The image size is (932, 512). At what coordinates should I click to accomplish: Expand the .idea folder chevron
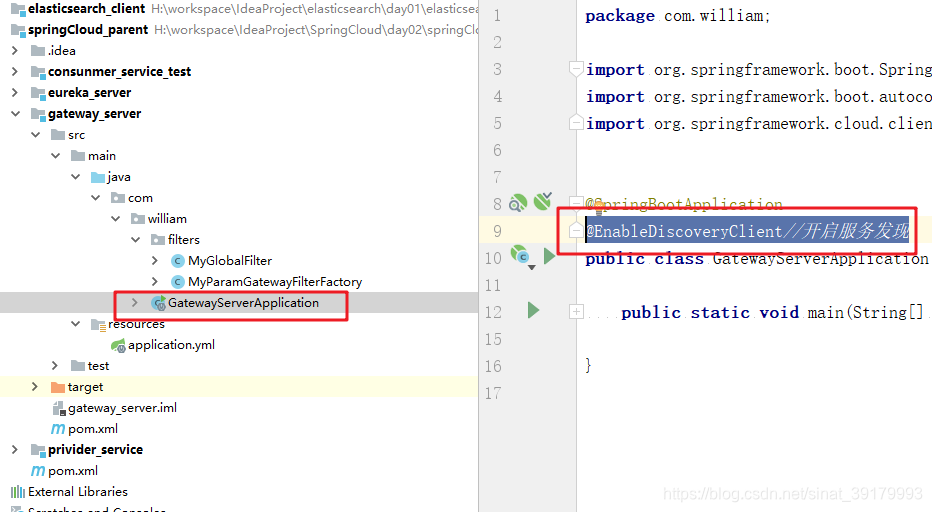pos(15,51)
